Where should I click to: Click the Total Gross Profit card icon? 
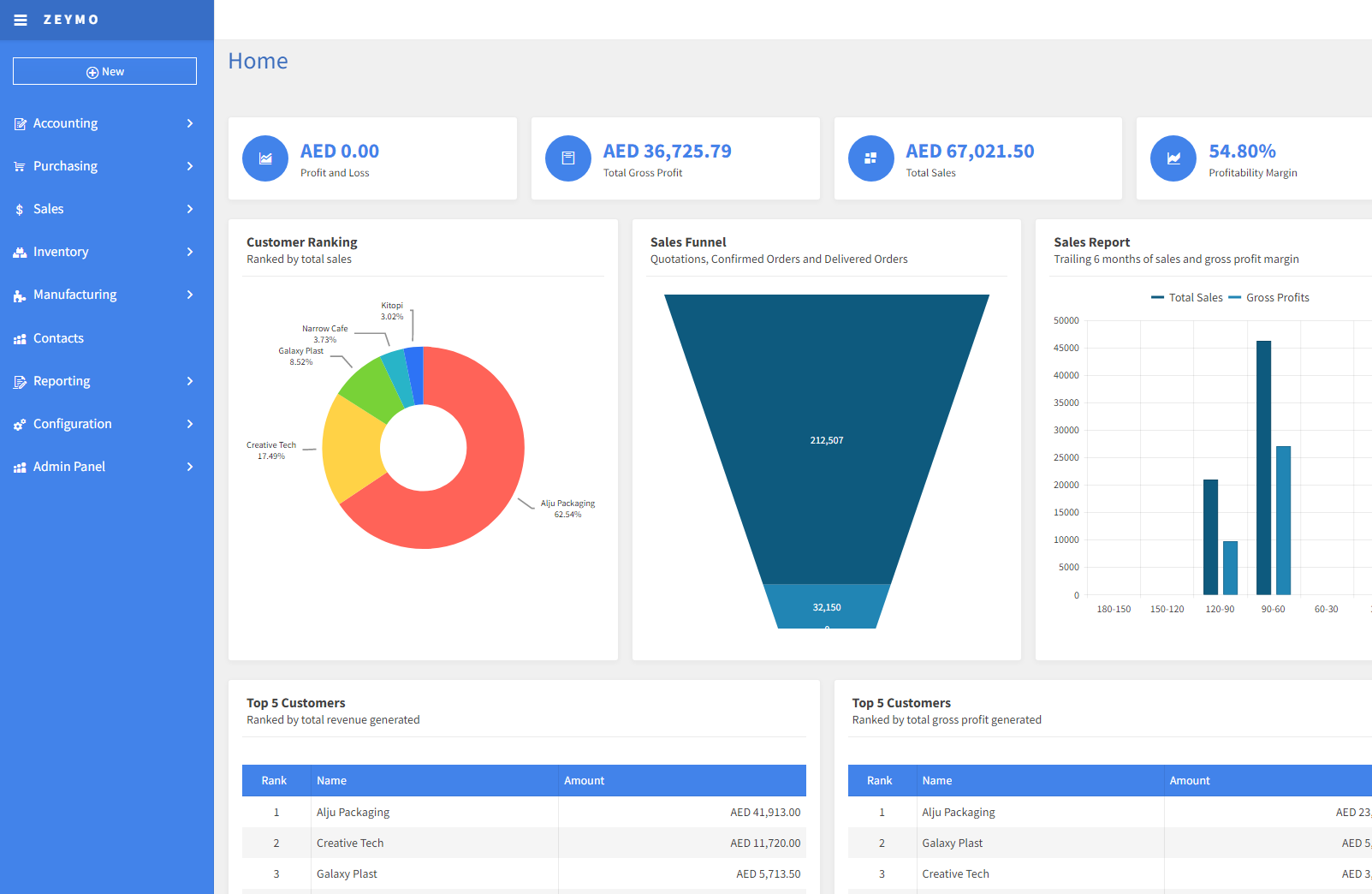tap(568, 158)
